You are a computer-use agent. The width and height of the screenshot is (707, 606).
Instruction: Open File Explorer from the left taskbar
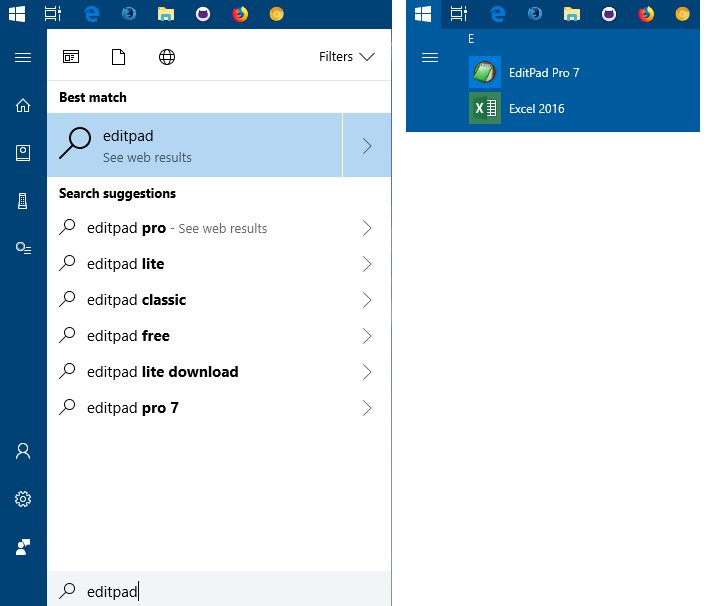[x=166, y=14]
